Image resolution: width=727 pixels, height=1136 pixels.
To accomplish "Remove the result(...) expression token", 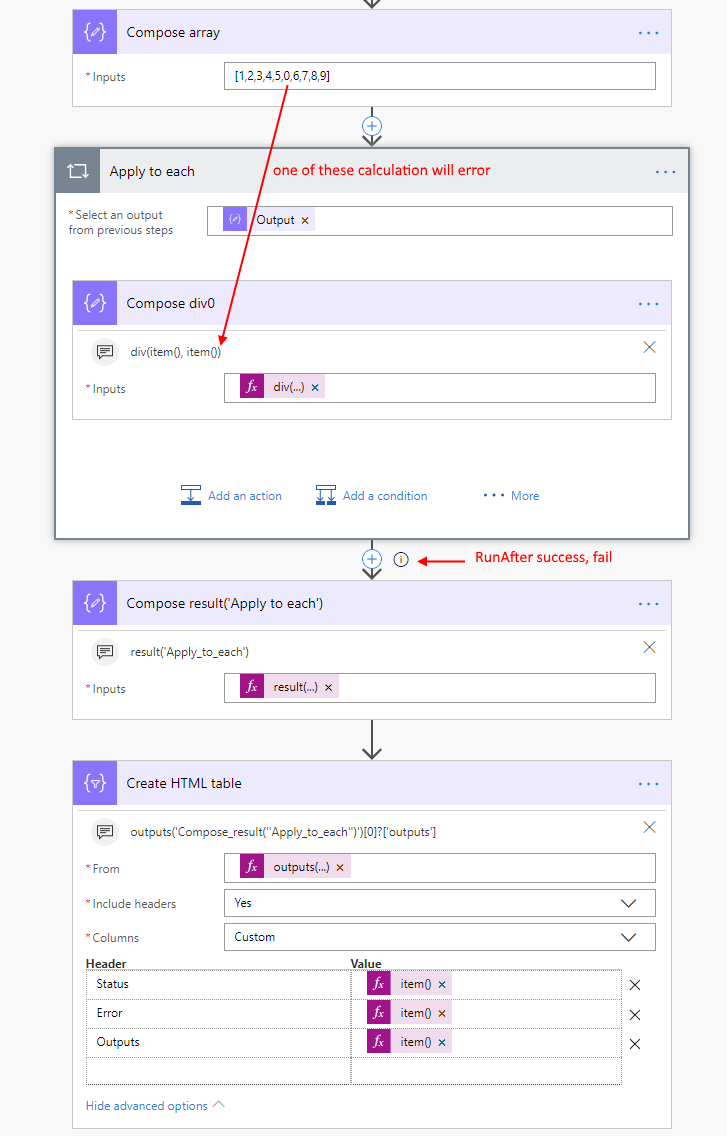I will [x=327, y=687].
